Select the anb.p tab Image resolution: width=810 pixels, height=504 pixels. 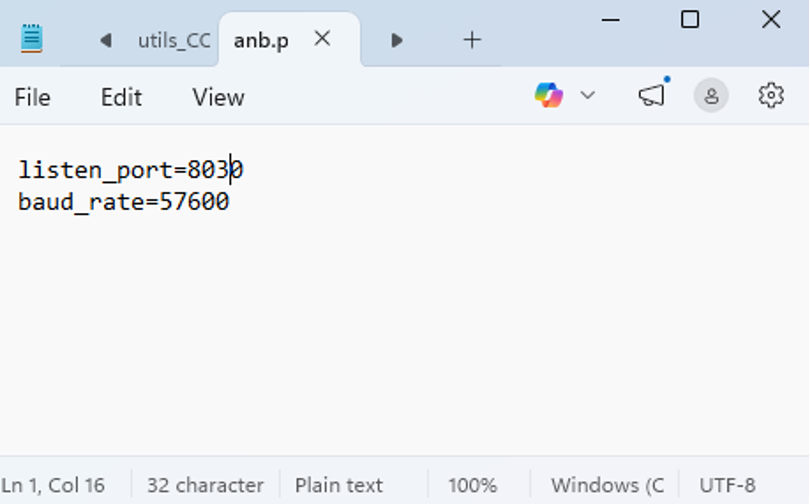[262, 41]
